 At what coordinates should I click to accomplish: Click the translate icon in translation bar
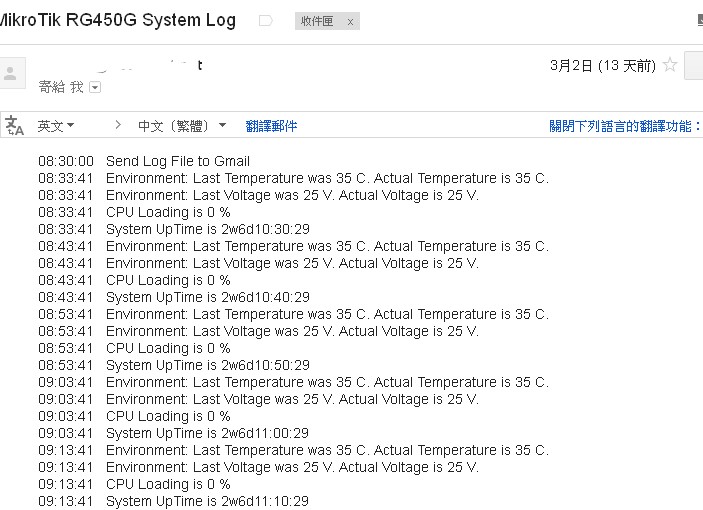tap(14, 125)
